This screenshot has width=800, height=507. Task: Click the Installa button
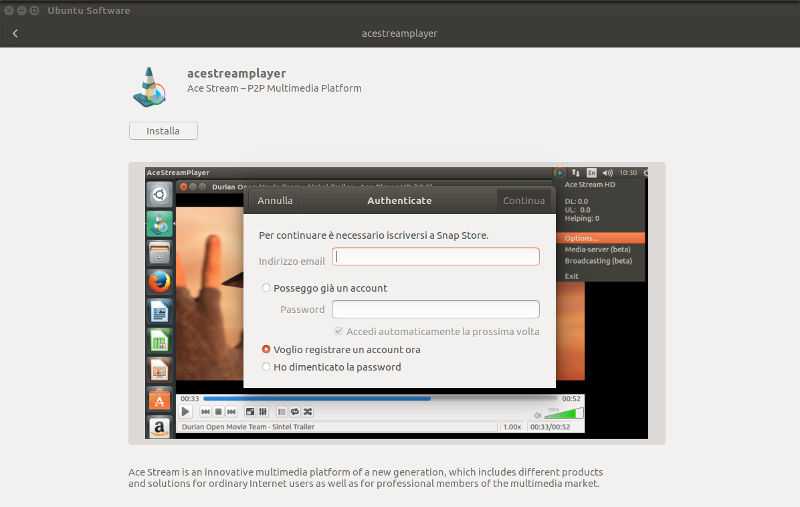163,131
